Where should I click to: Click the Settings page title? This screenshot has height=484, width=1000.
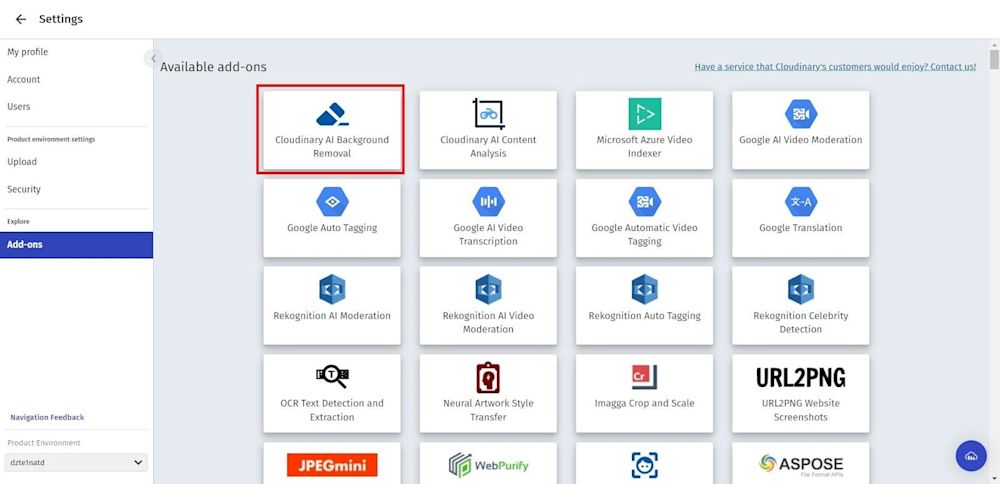coord(61,19)
